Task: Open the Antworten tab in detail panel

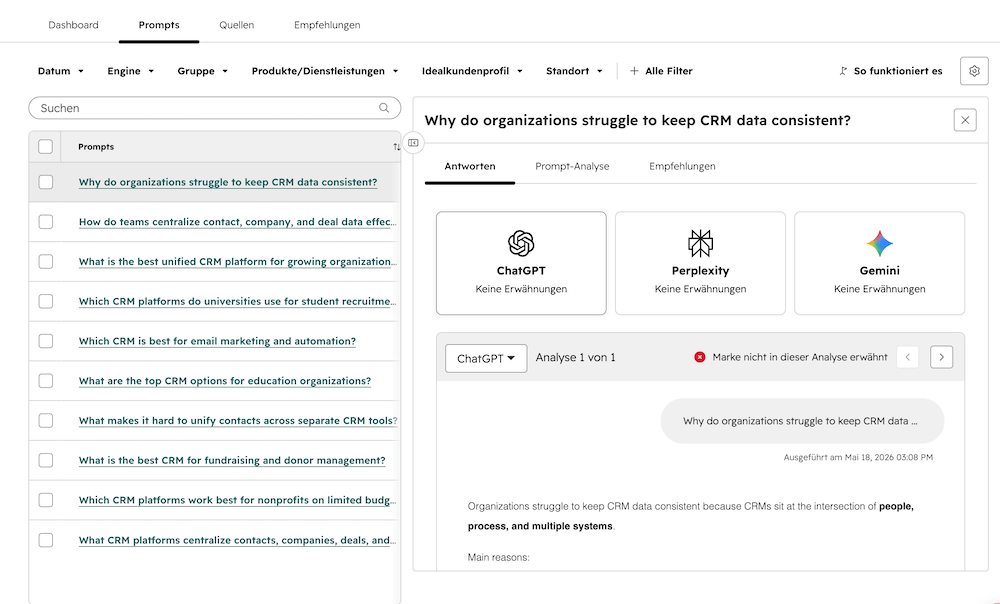Action: tap(470, 166)
